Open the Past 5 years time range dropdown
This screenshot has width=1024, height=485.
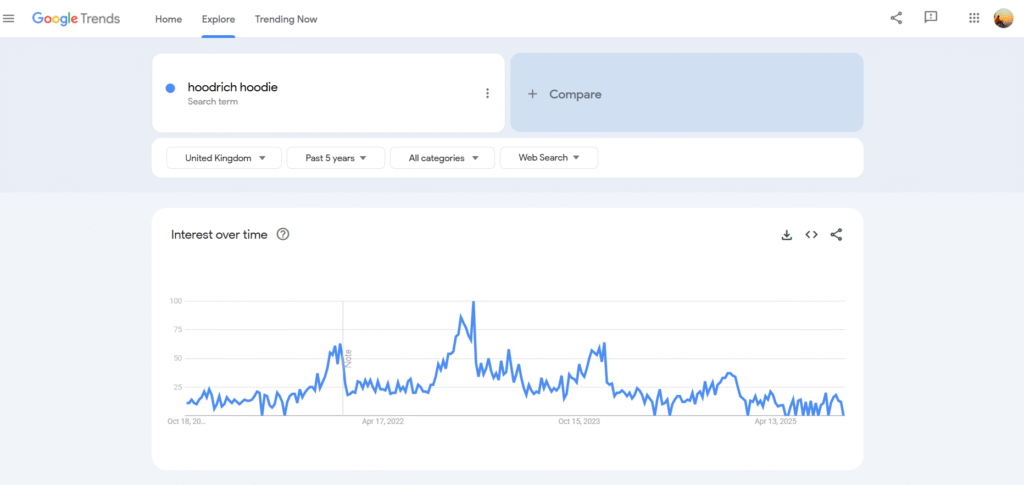click(335, 158)
